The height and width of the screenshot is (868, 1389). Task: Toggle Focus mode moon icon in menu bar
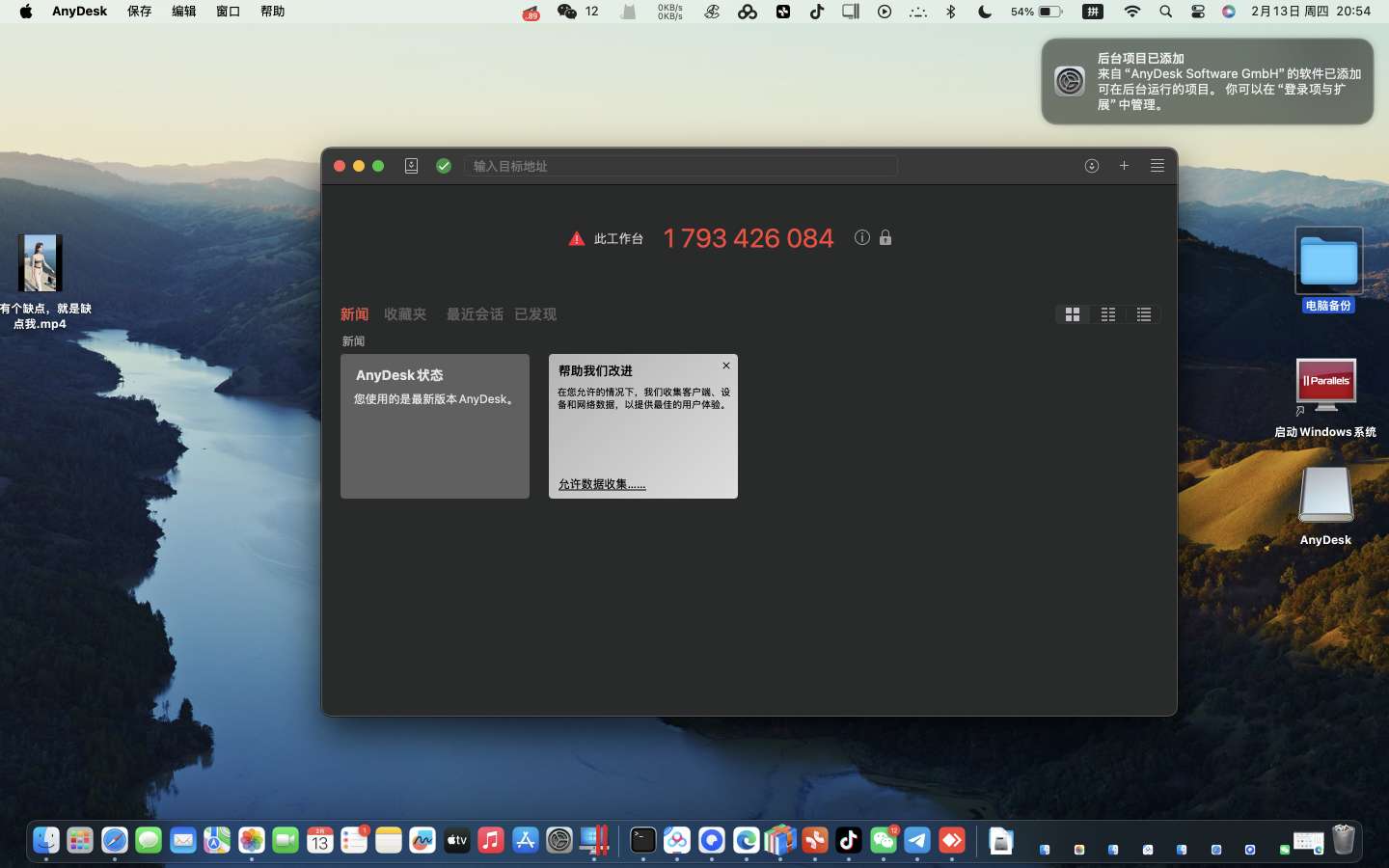coord(985,12)
